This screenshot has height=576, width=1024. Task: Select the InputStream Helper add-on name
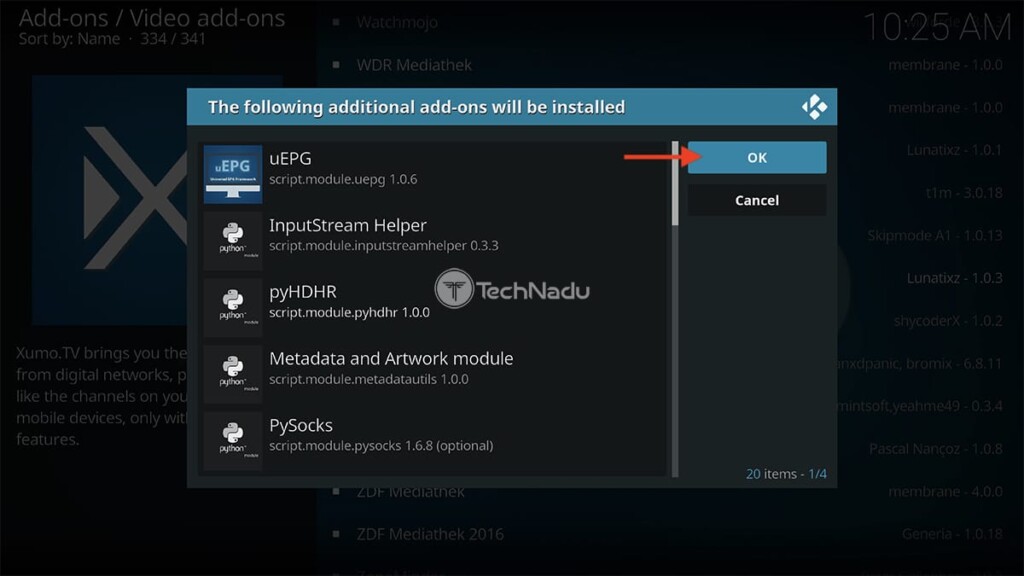[347, 225]
